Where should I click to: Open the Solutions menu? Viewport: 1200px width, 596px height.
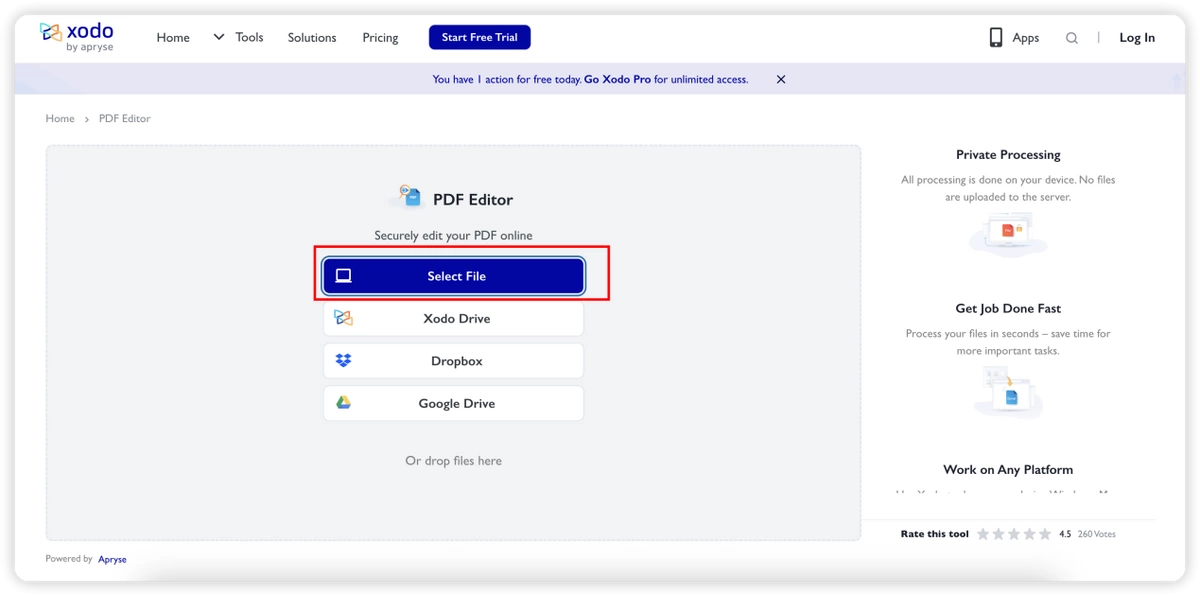(312, 37)
